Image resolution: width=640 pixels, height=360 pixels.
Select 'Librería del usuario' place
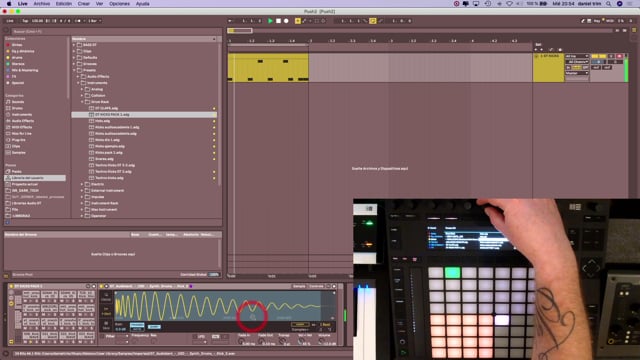[x=35, y=178]
